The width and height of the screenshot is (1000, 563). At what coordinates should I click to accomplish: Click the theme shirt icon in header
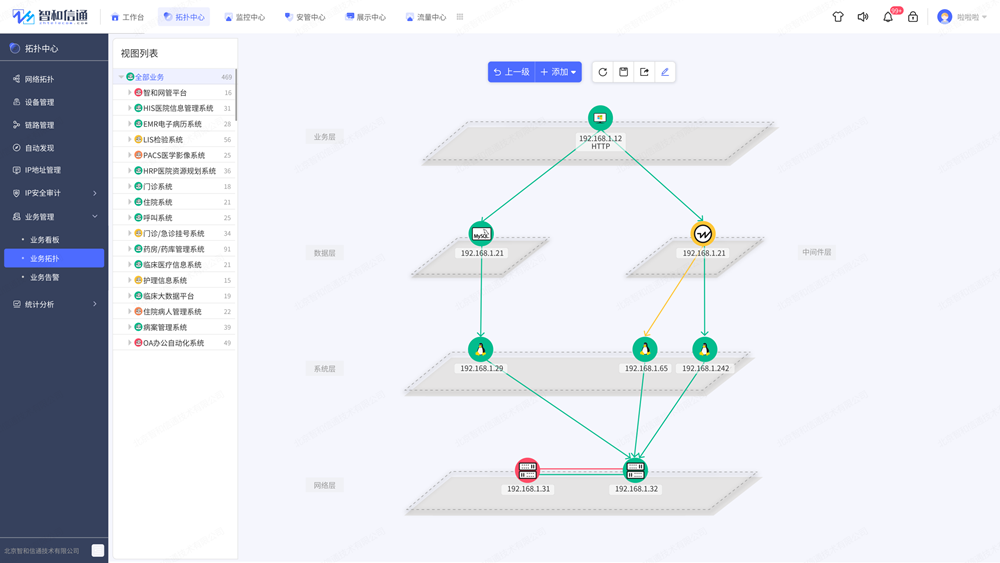838,17
